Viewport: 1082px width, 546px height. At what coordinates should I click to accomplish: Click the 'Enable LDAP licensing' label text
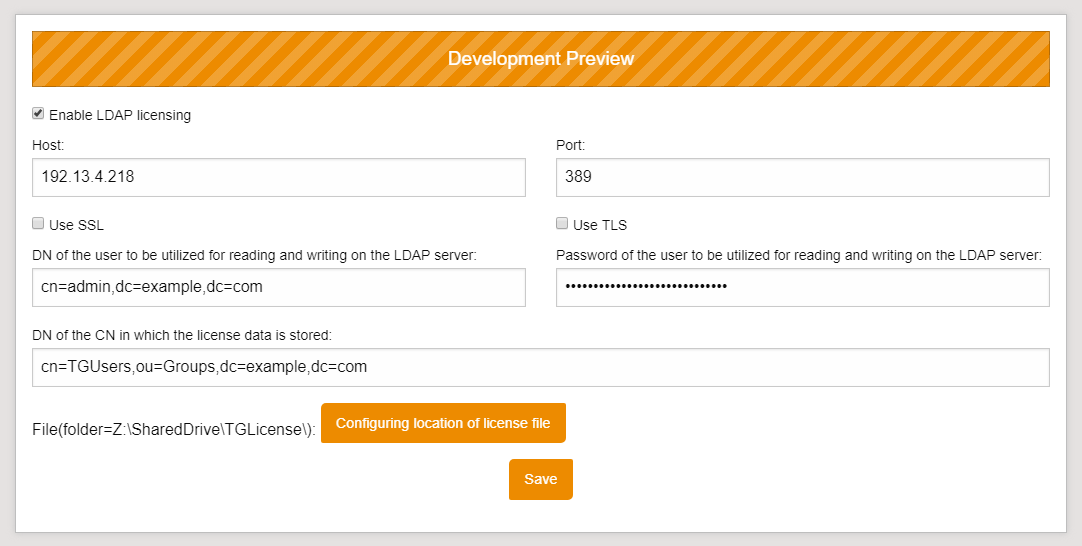(x=120, y=115)
